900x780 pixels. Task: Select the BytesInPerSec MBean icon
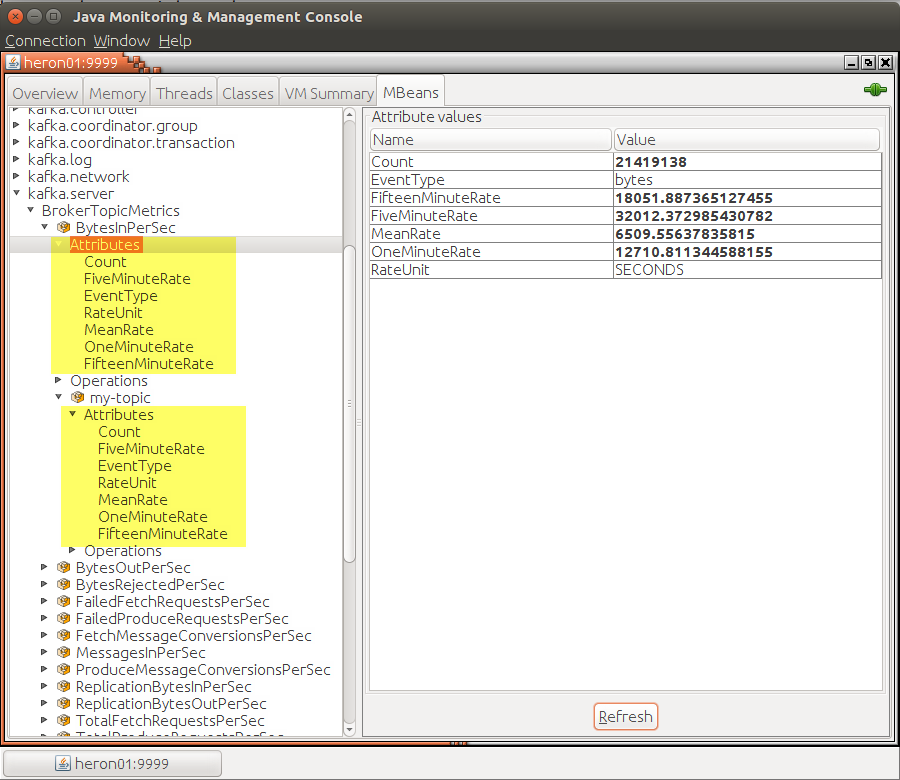(61, 227)
